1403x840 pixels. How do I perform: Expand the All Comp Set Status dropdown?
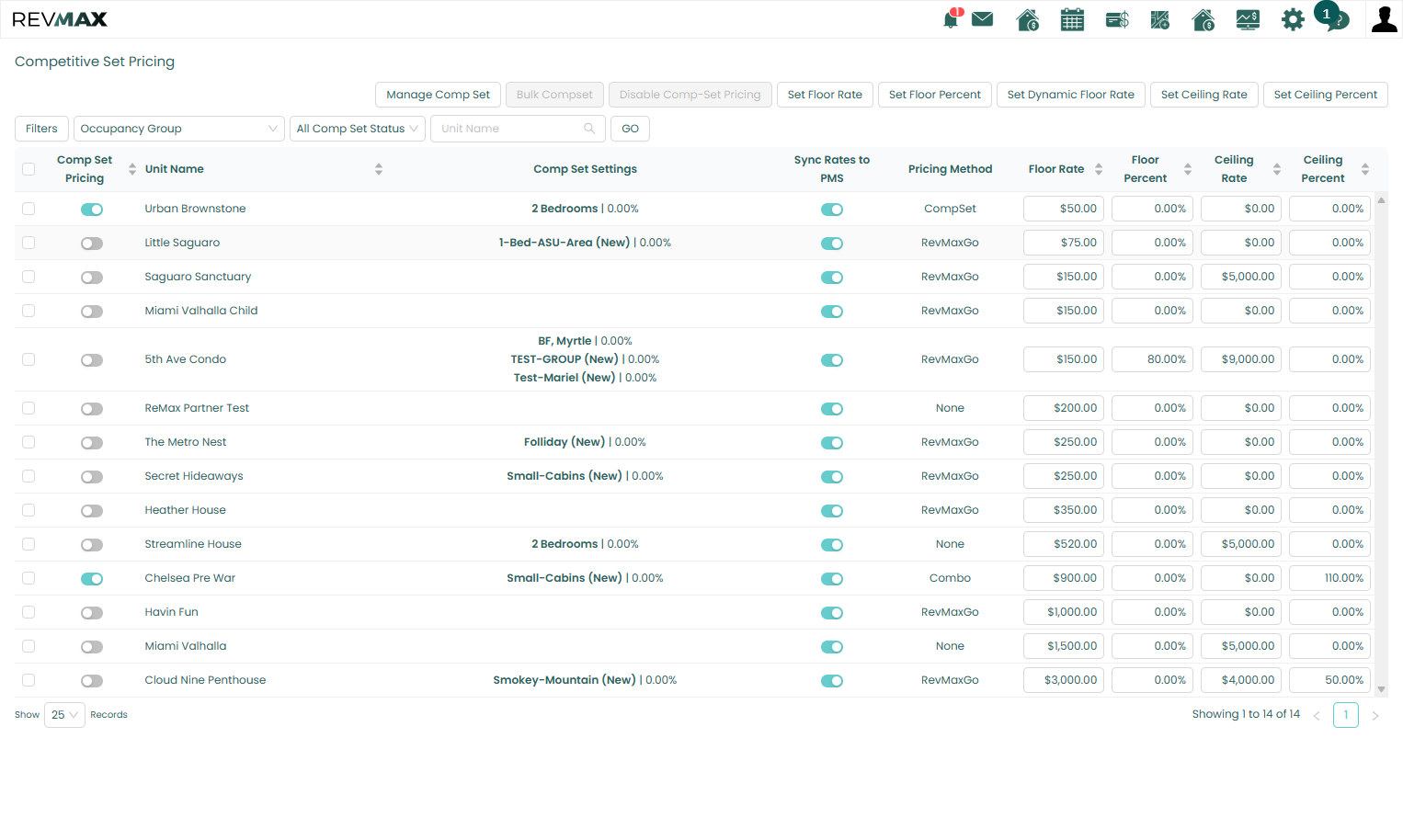pos(358,129)
